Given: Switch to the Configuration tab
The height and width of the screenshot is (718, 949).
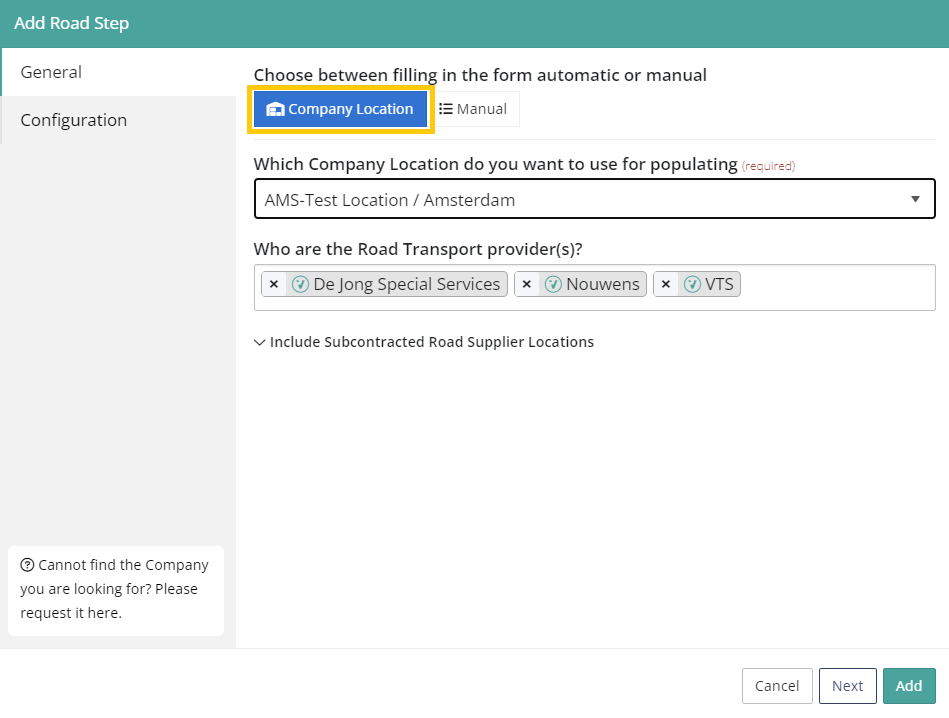Looking at the screenshot, I should (73, 120).
